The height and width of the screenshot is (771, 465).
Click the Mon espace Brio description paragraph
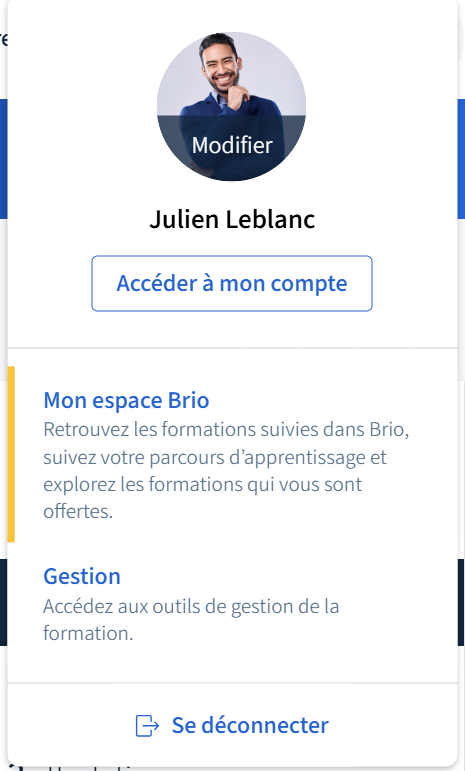pyautogui.click(x=227, y=471)
